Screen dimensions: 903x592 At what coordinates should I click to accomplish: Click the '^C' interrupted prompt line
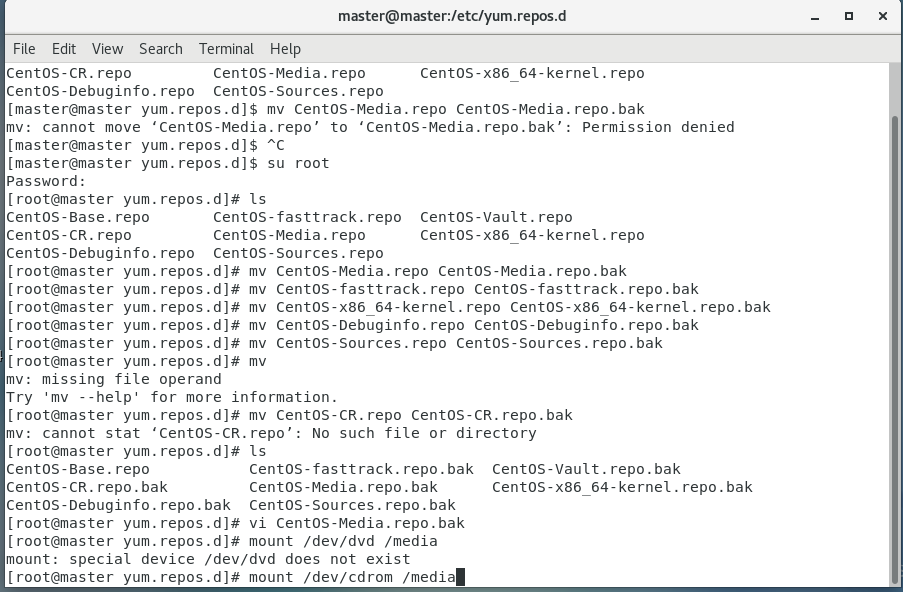[x=145, y=145]
